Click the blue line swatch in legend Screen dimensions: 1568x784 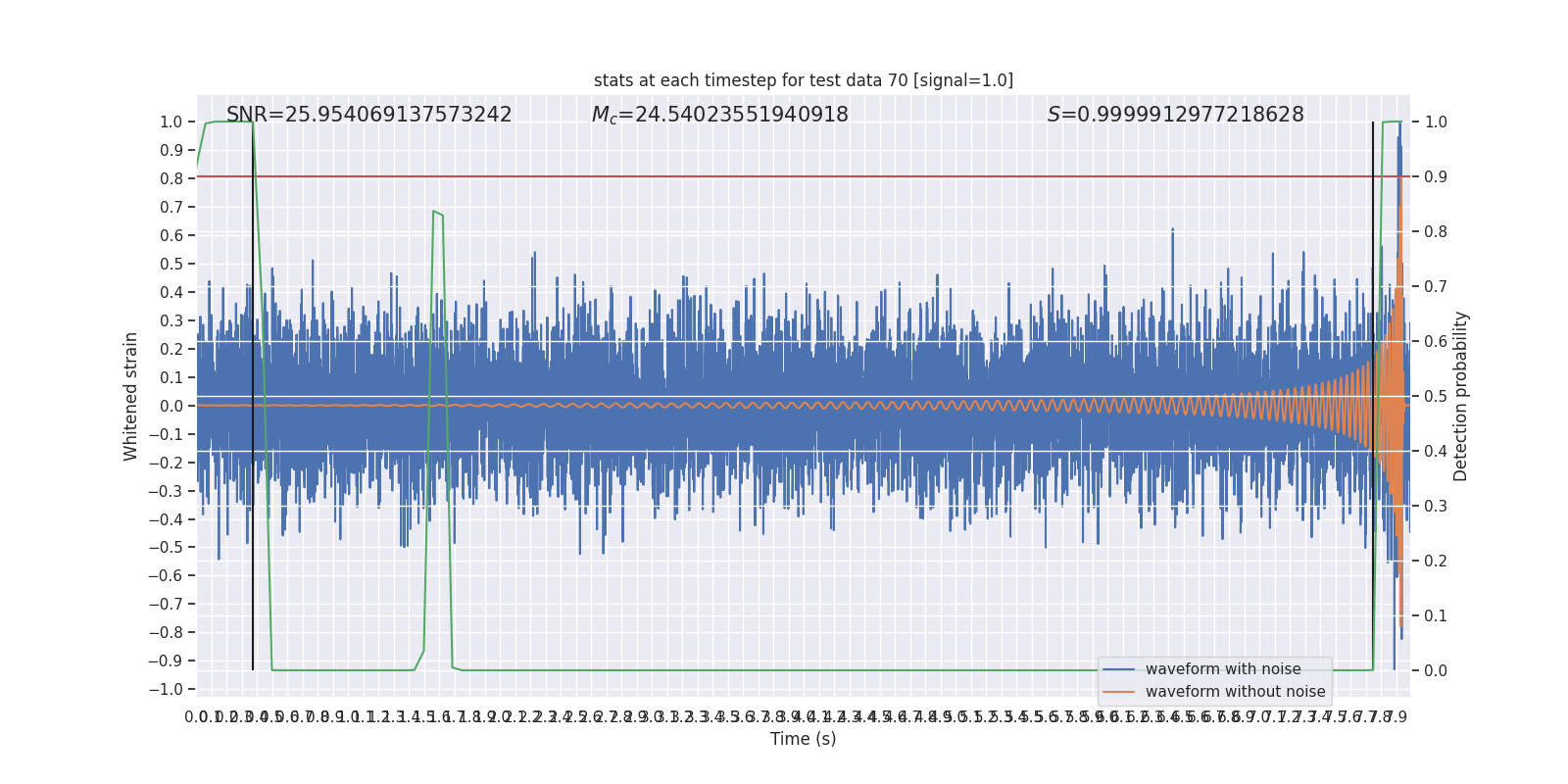[1118, 669]
